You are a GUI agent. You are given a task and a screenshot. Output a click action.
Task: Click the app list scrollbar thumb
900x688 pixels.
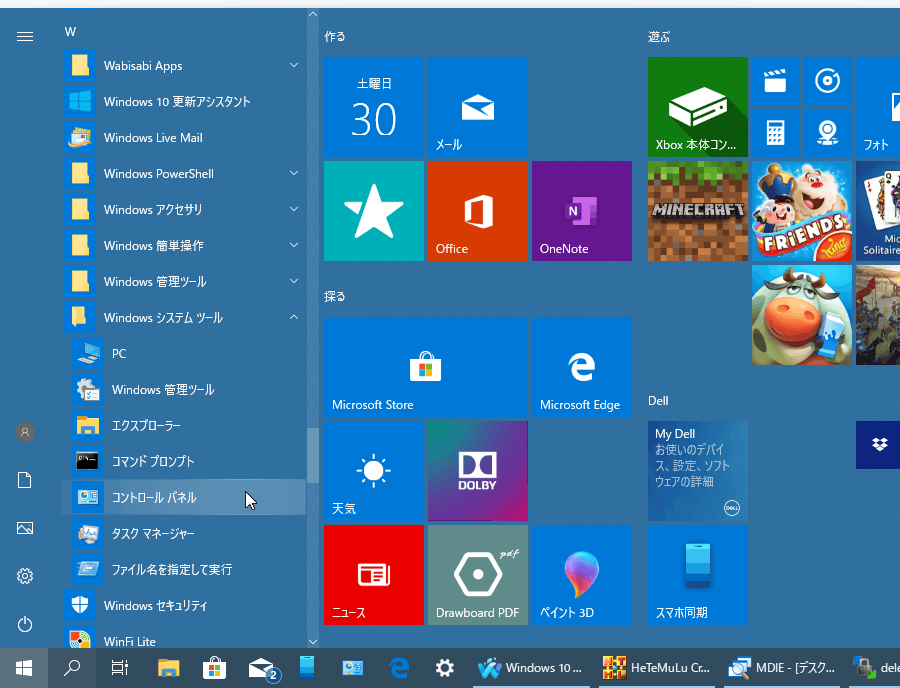point(313,455)
